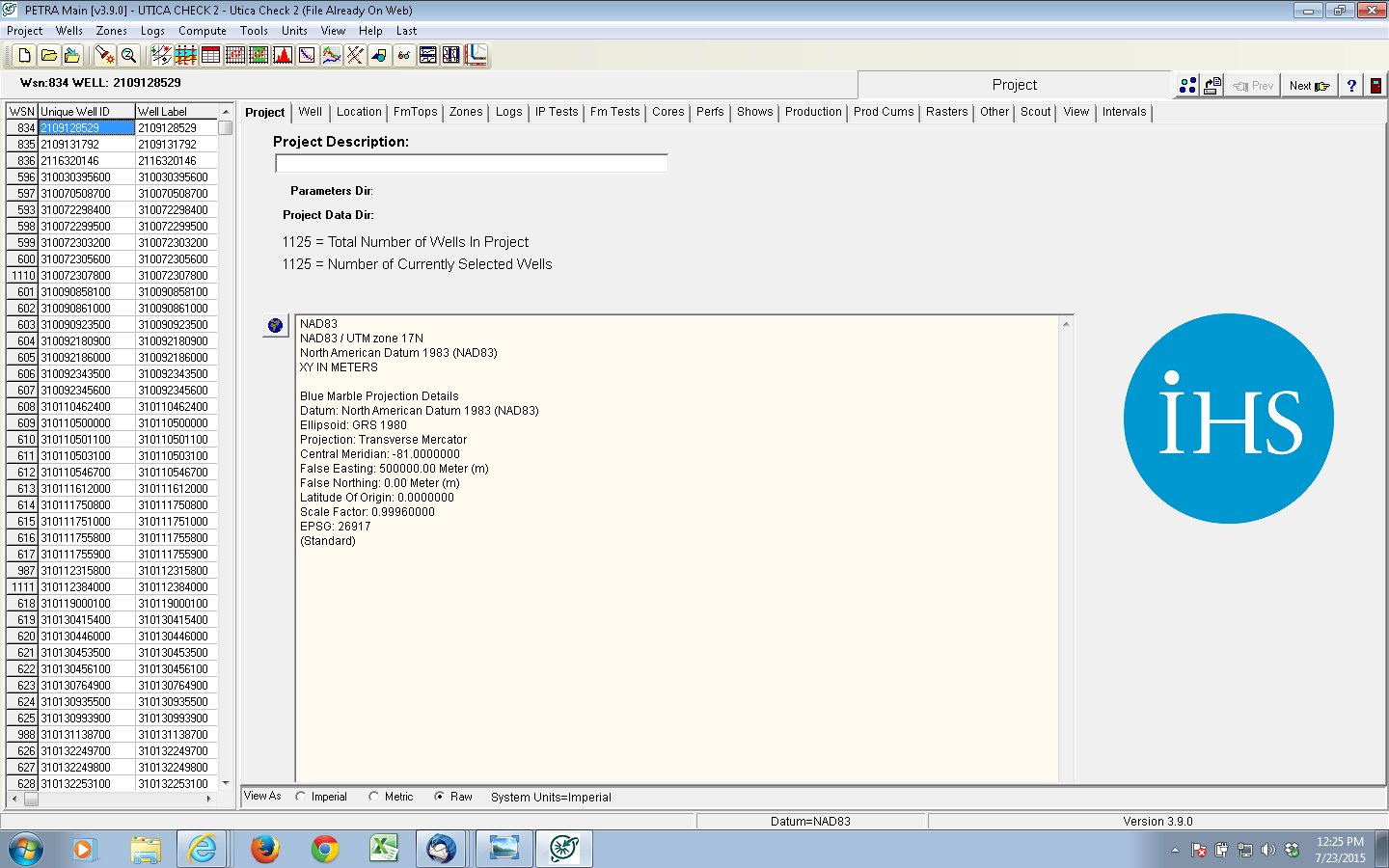Open the Wells menu
Viewport: 1389px width, 868px height.
coord(69,31)
